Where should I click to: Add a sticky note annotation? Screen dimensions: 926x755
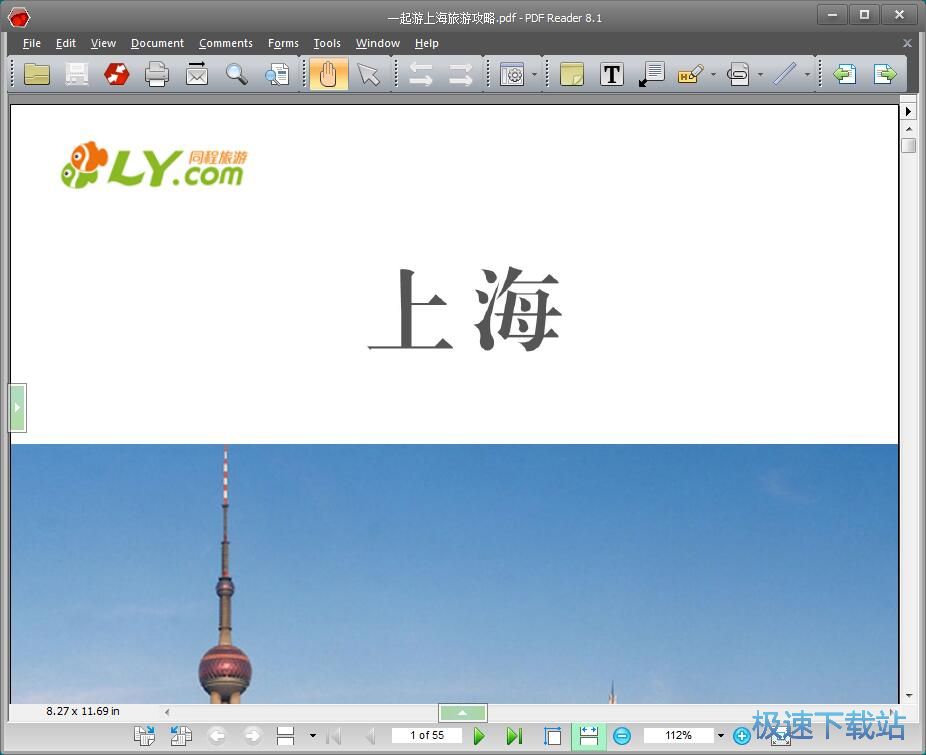point(571,74)
